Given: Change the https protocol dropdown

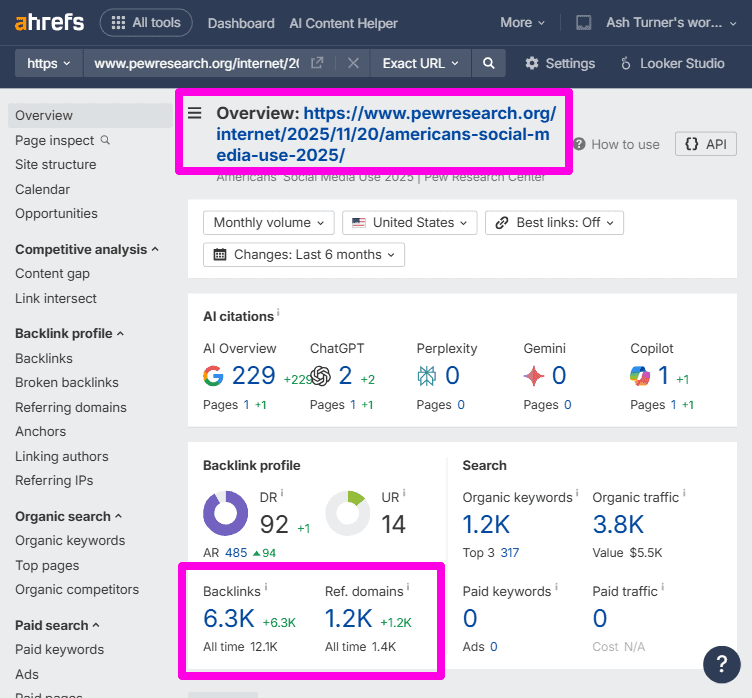Looking at the screenshot, I should coord(48,63).
